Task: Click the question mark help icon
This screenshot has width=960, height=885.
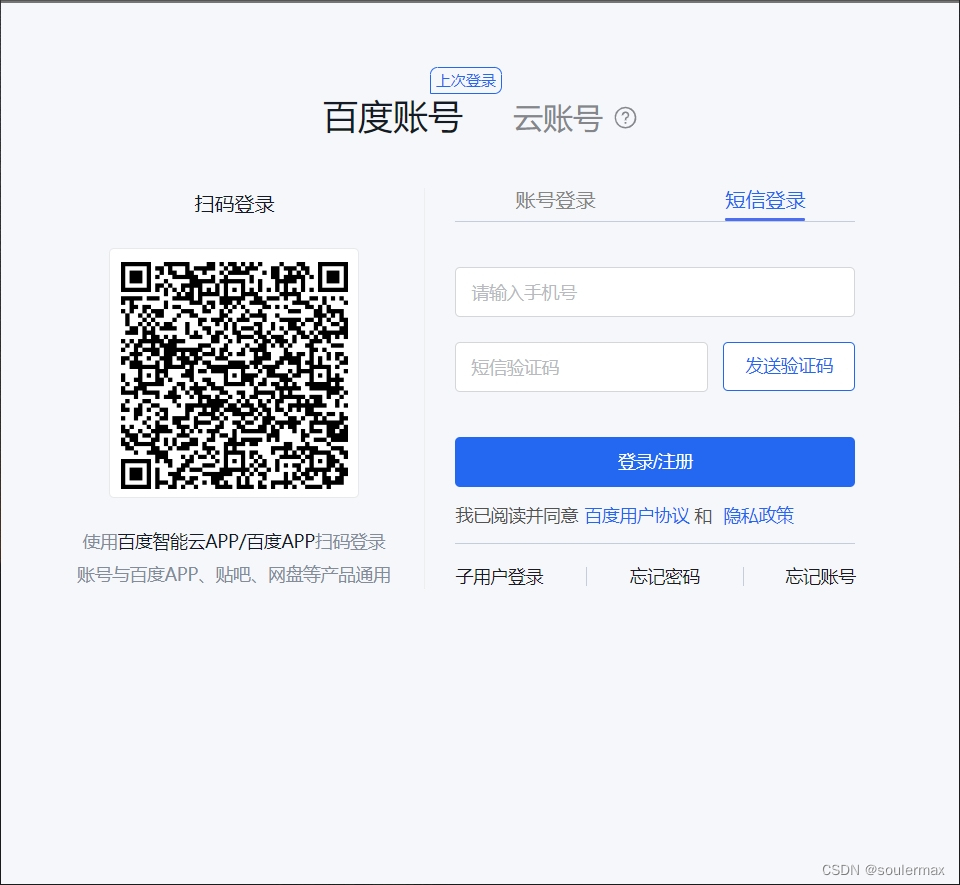Action: (x=625, y=118)
